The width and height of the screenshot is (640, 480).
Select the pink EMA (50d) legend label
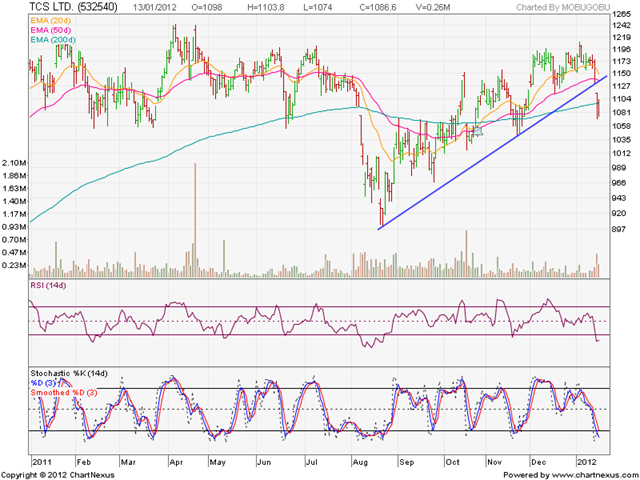pos(51,30)
